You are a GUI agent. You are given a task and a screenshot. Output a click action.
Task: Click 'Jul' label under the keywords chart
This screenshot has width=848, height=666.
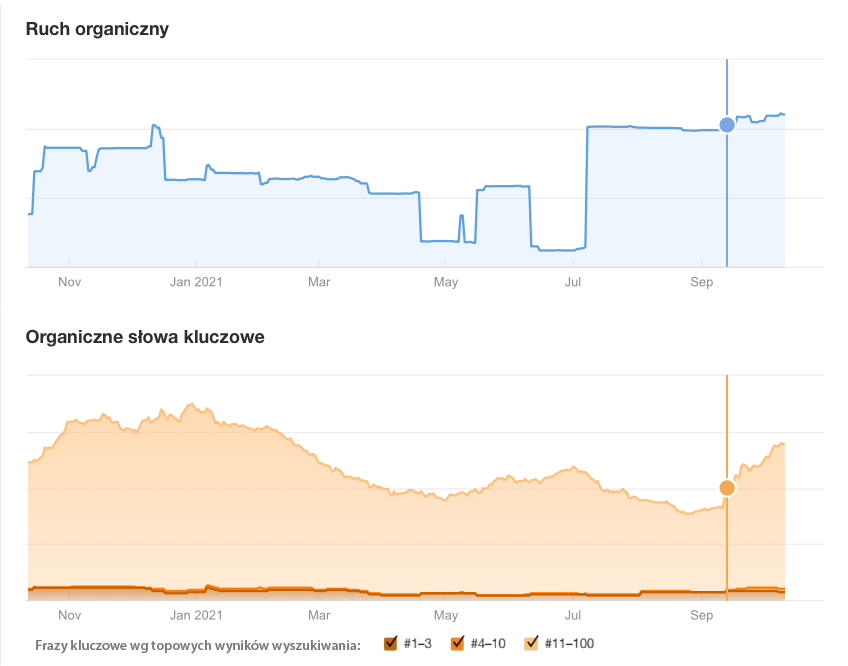[x=573, y=615]
